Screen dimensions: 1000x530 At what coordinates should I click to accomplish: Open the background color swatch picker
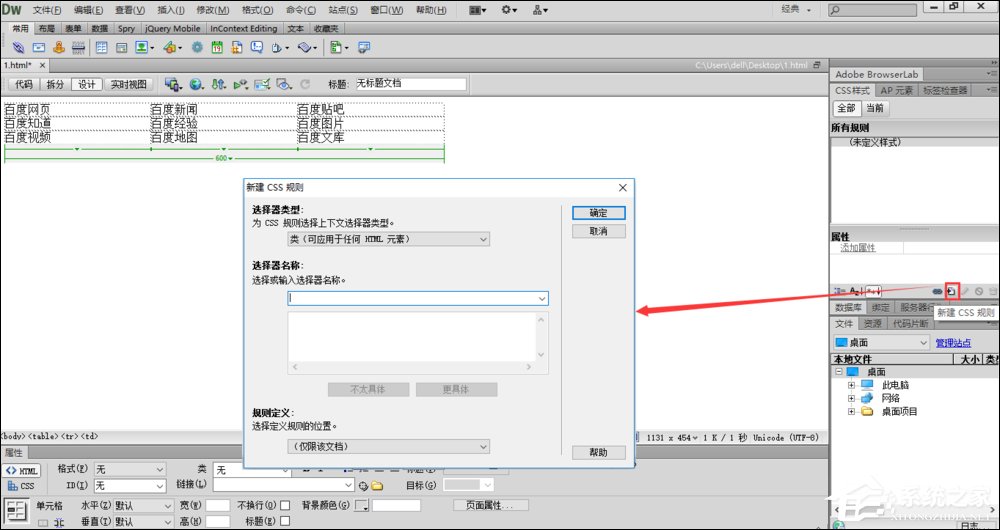[x=362, y=505]
